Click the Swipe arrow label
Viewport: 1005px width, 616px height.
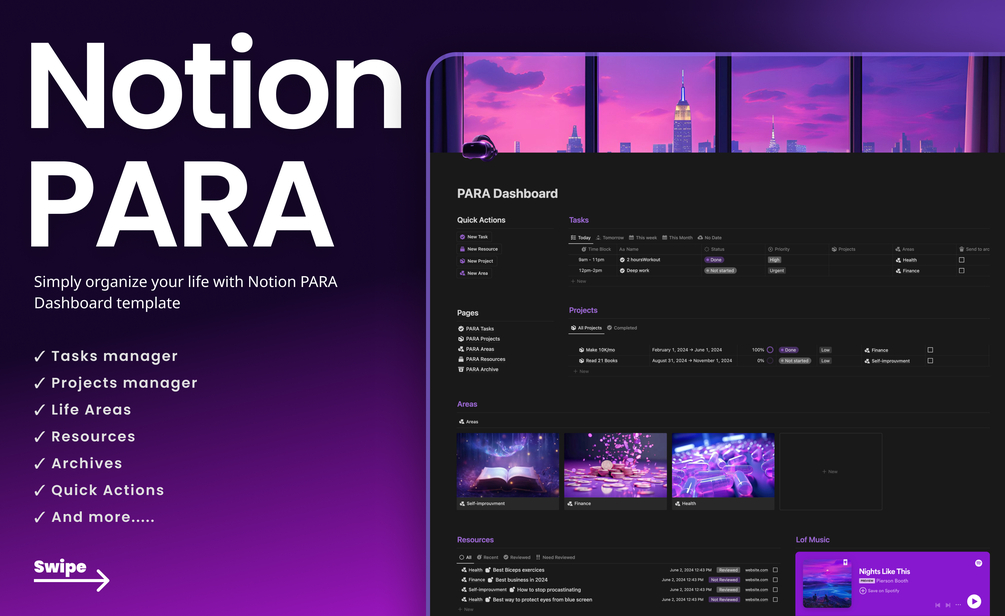point(71,574)
